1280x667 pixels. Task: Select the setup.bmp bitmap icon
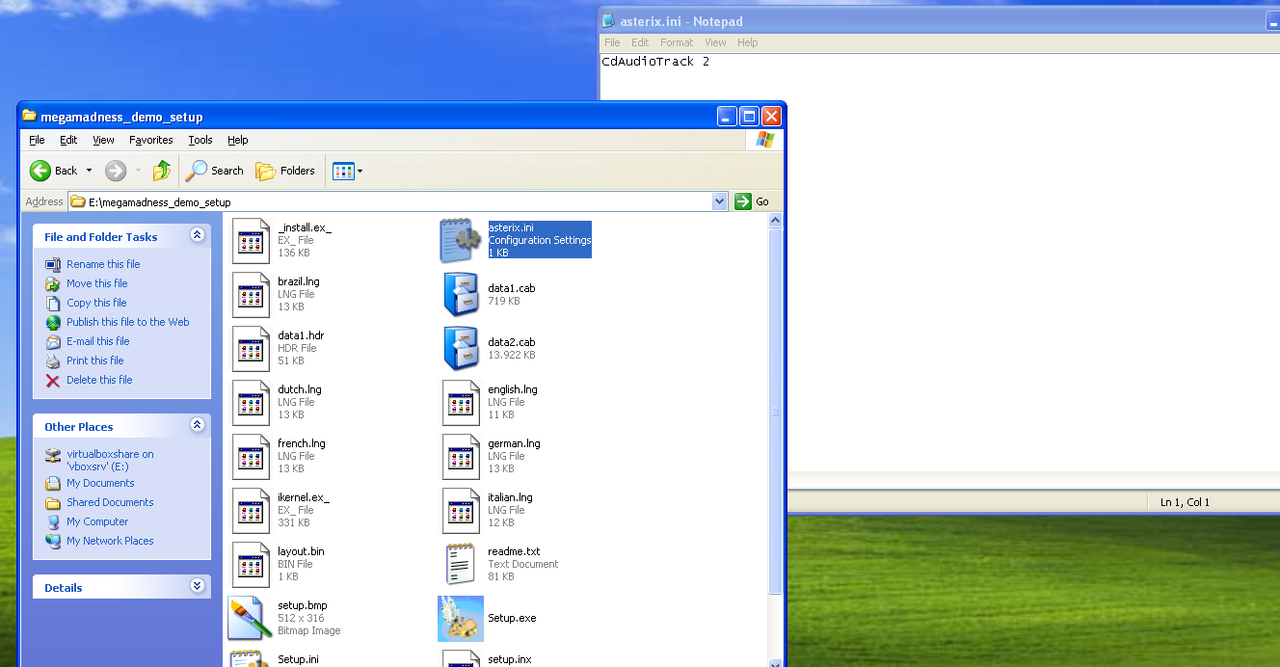(x=249, y=618)
